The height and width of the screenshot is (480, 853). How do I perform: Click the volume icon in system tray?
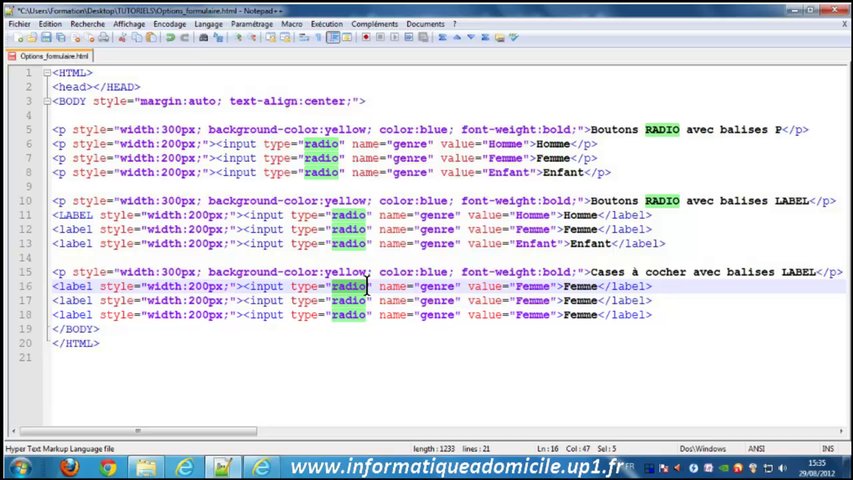pyautogui.click(x=782, y=468)
